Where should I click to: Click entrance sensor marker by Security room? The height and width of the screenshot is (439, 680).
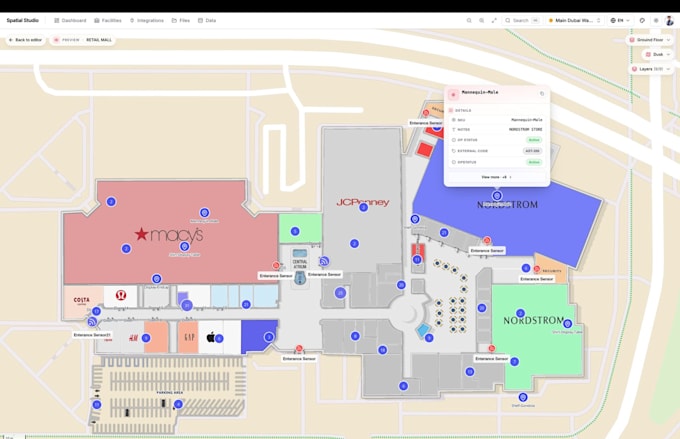[537, 269]
